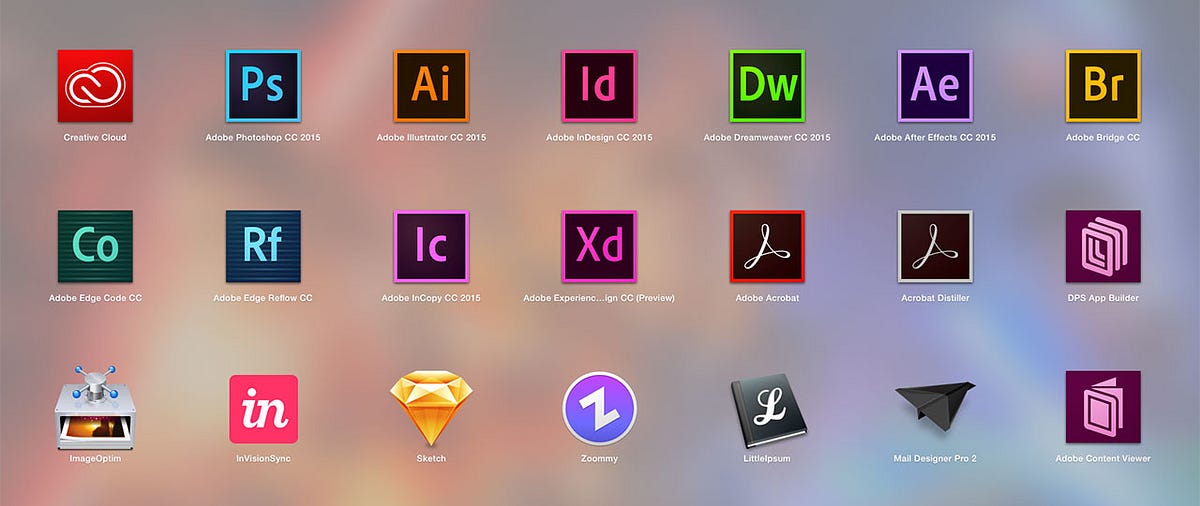Launch Adobe After Effects Ae icon
Screen dimensions: 1200x506
coord(935,87)
